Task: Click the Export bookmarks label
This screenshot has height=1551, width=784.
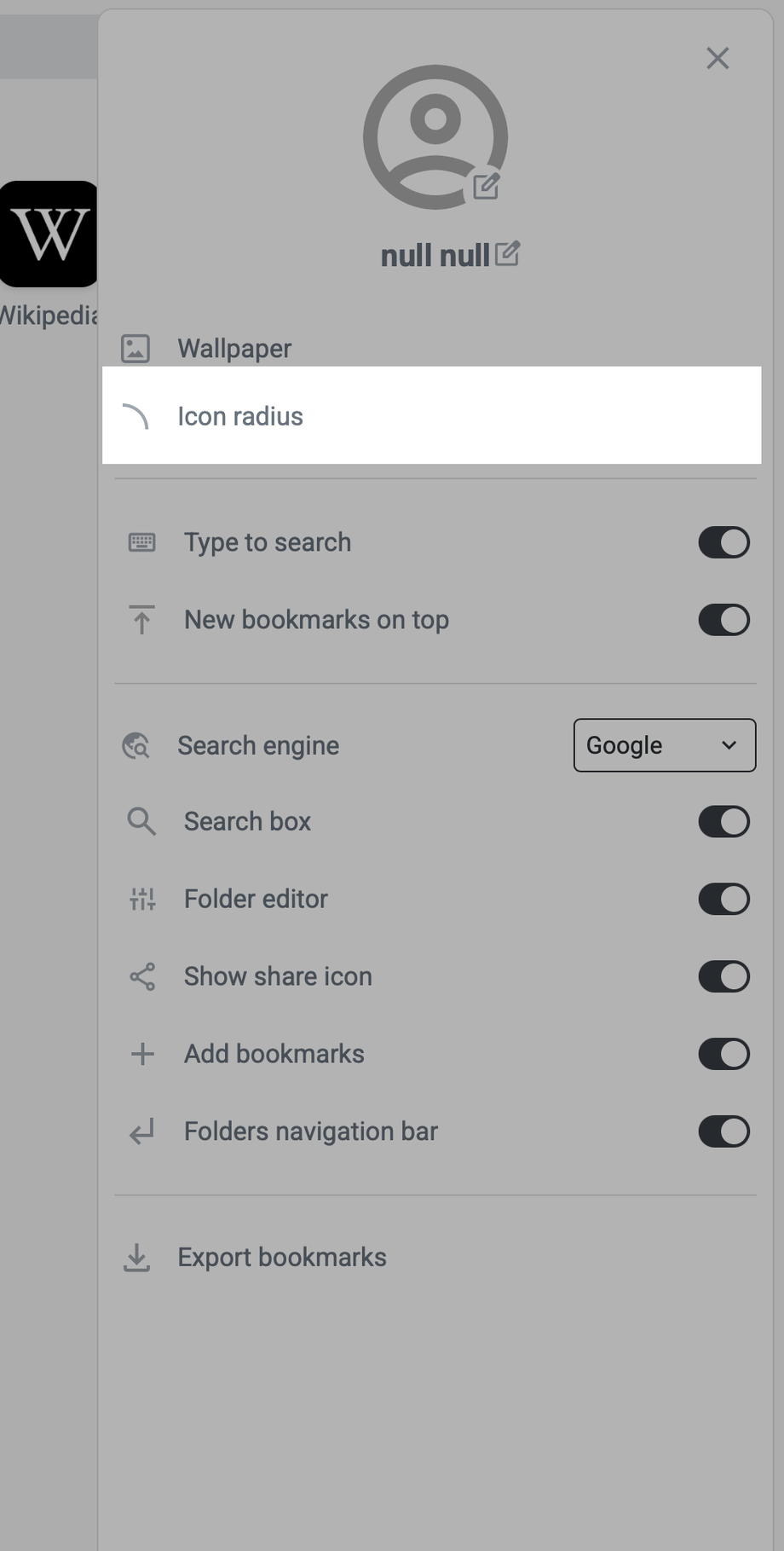Action: click(281, 1257)
